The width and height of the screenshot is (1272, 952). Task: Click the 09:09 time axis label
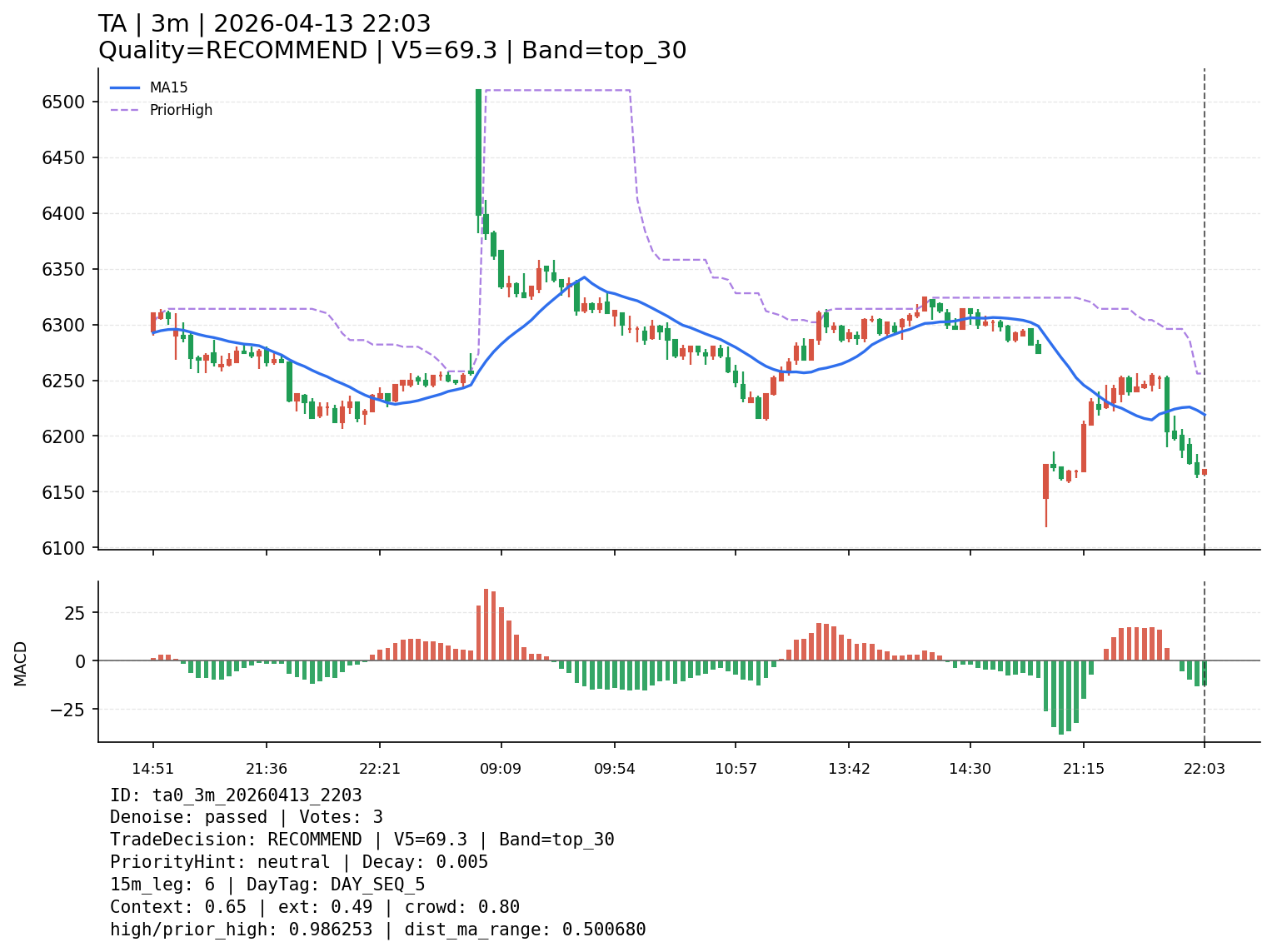point(501,769)
